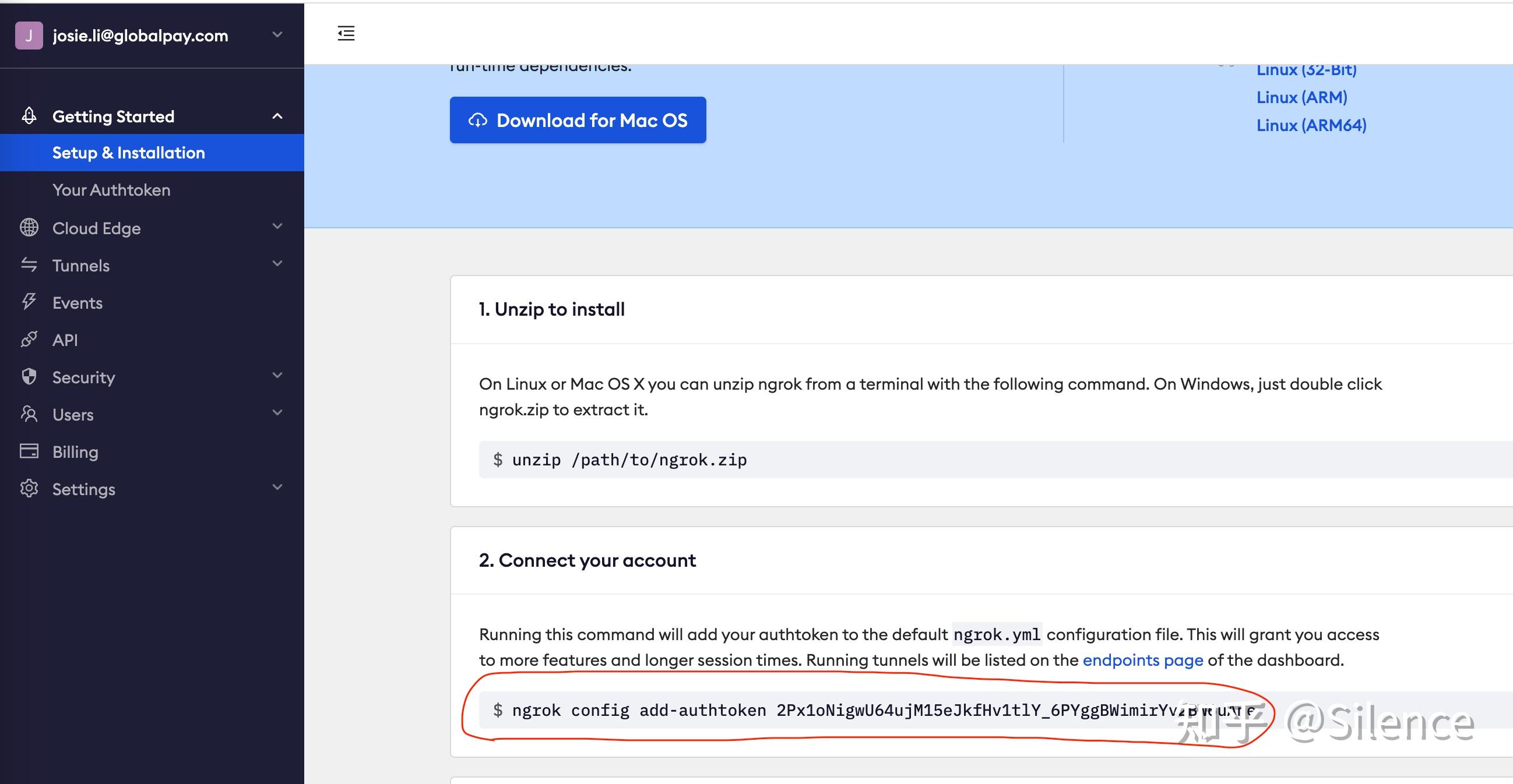Click the Security shield icon

point(29,377)
